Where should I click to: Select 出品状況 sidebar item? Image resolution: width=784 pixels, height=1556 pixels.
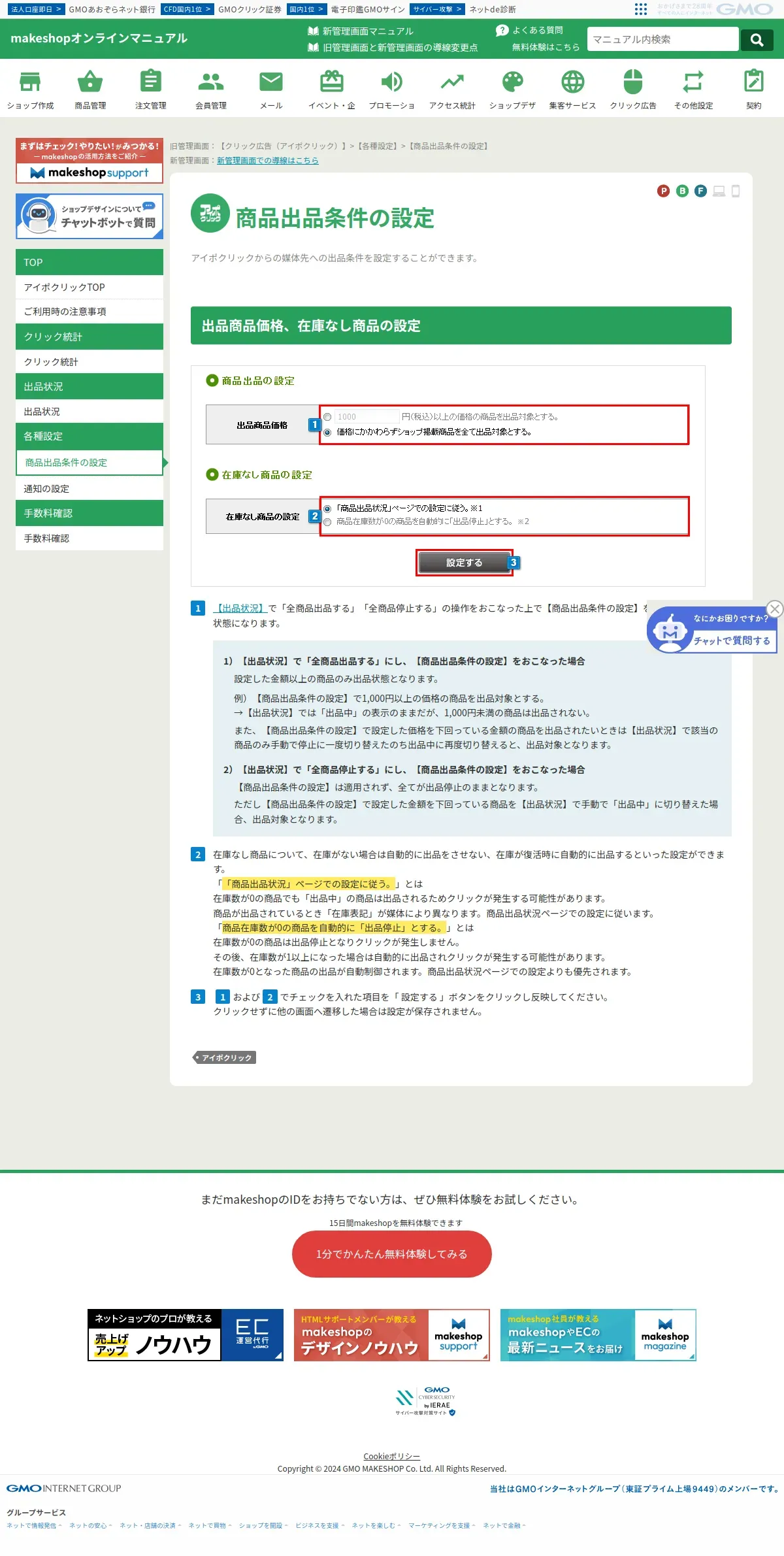(x=90, y=412)
